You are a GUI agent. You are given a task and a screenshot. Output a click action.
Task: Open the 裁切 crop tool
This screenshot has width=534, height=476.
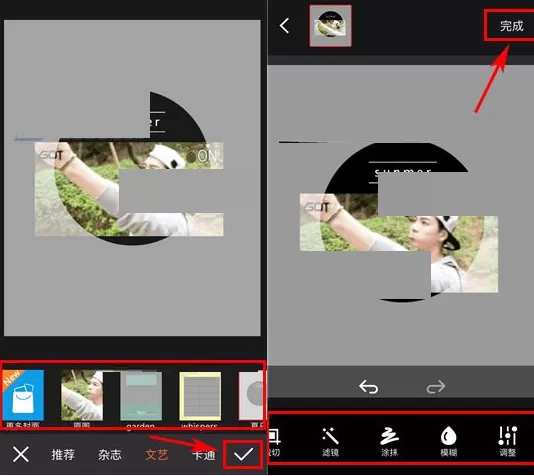click(274, 442)
